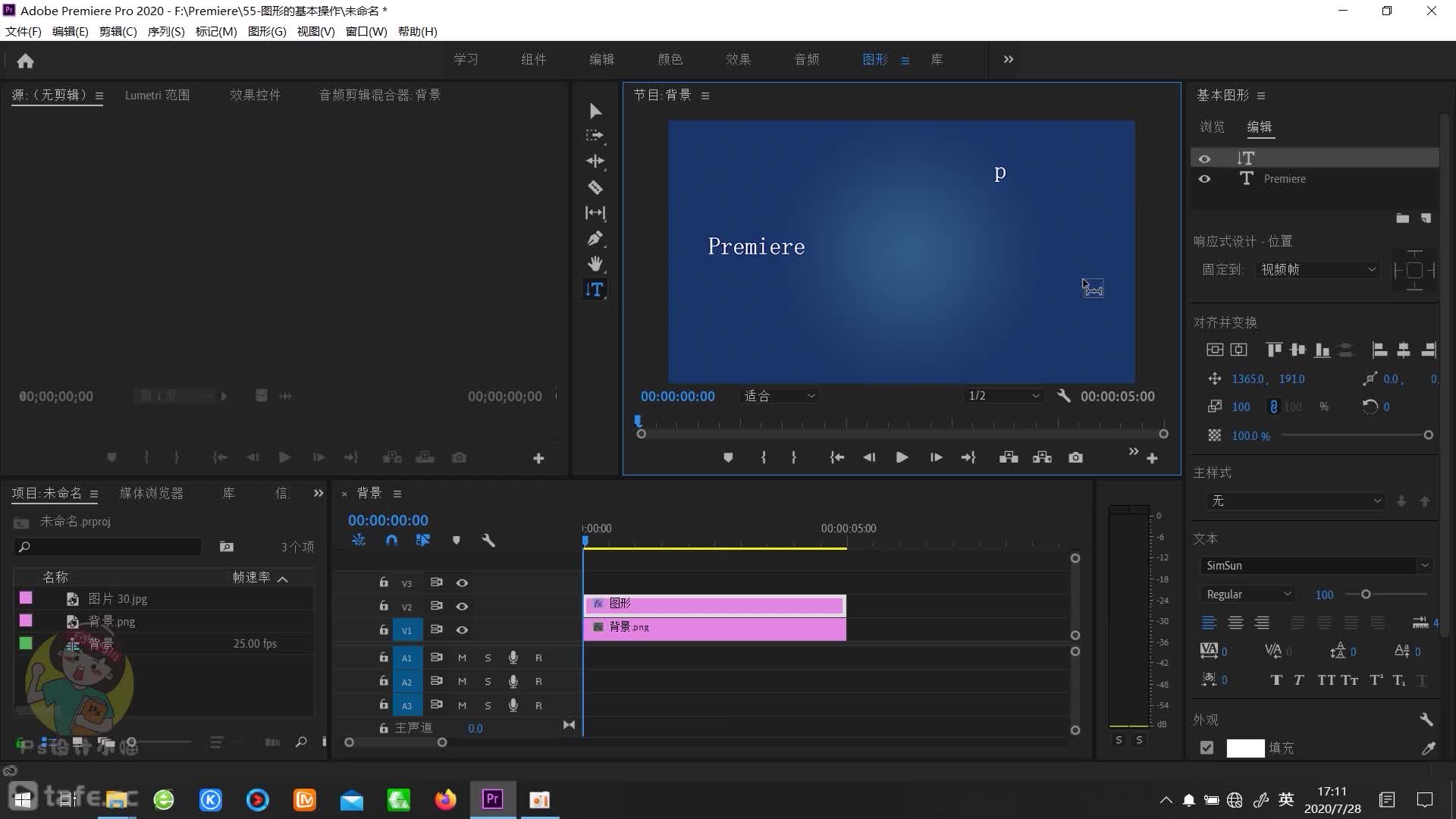The width and height of the screenshot is (1456, 819).
Task: Open master style dropdown 无
Action: click(x=1295, y=501)
